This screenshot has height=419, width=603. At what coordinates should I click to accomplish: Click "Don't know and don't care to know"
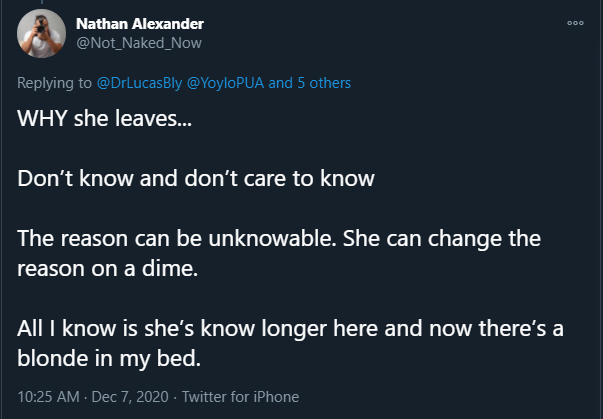(x=196, y=179)
